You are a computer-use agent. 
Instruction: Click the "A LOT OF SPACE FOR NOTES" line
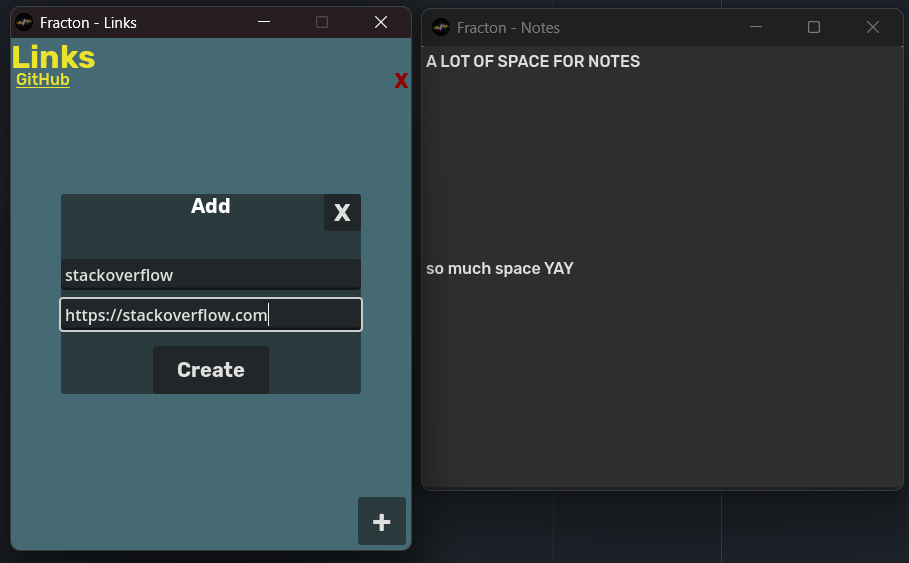533,62
